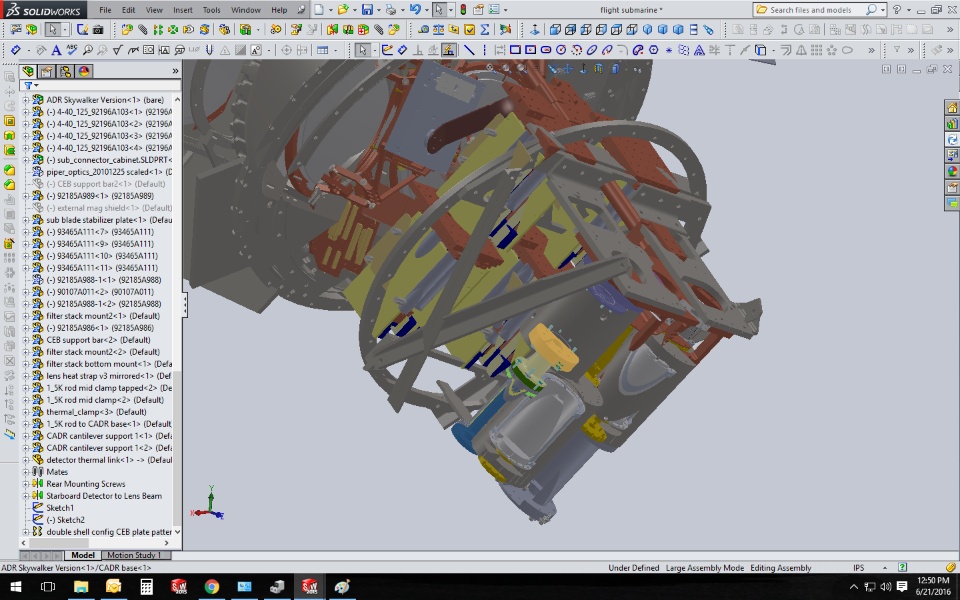Open File Explorer from the Windows taskbar
Viewport: 960px width, 600px height.
click(x=81, y=587)
